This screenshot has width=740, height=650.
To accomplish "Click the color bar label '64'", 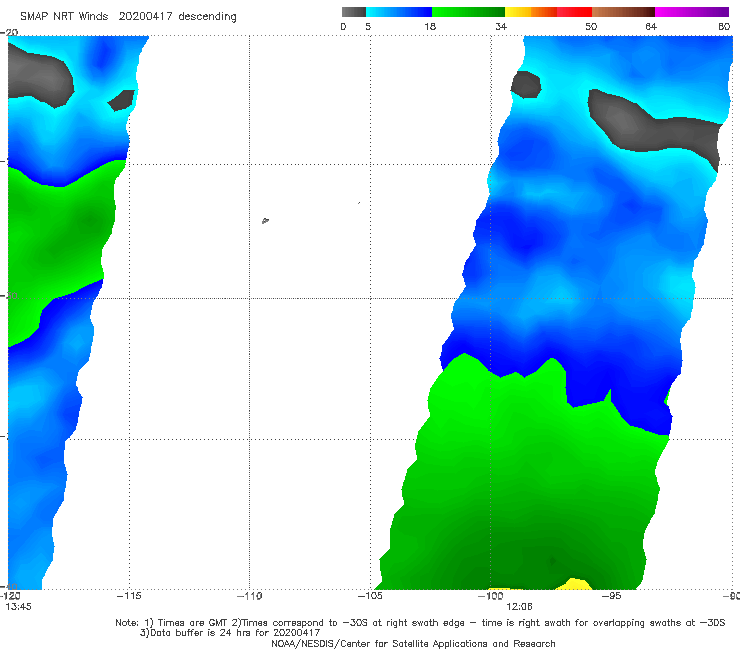I will (651, 27).
